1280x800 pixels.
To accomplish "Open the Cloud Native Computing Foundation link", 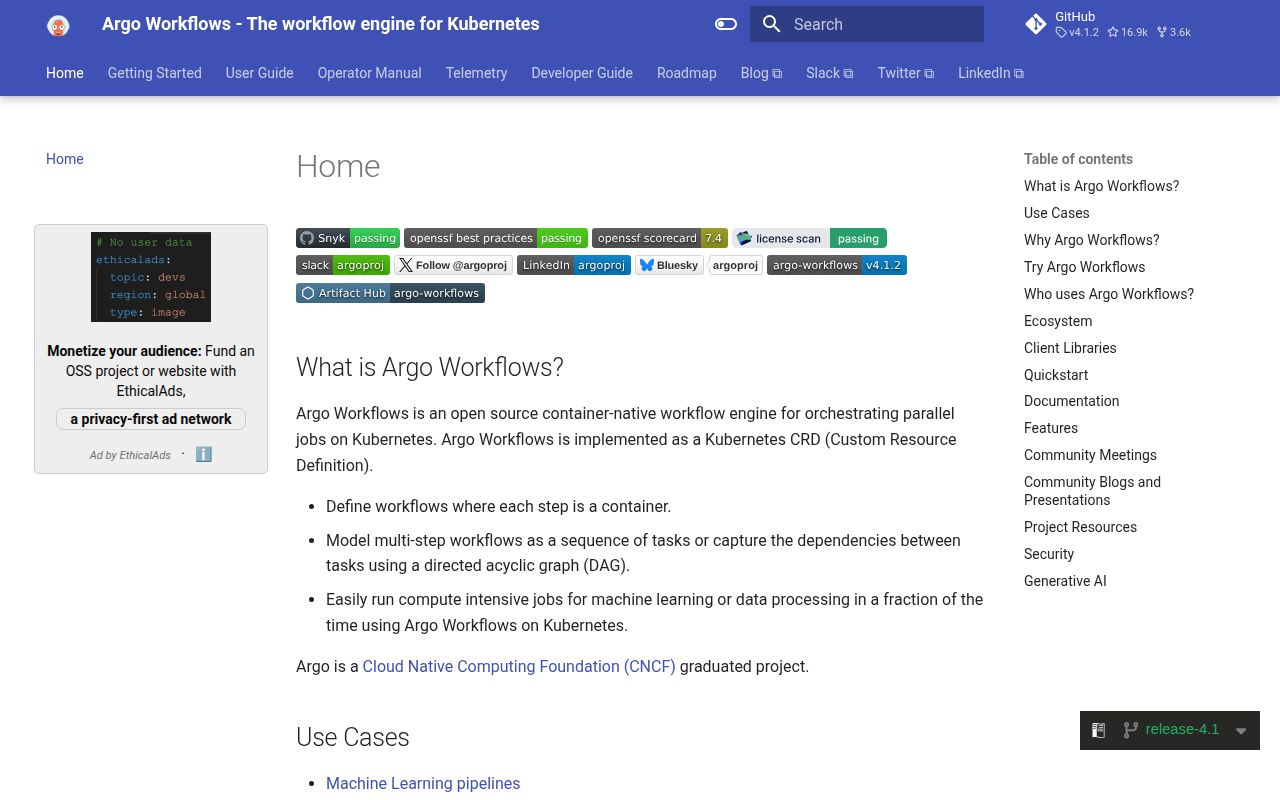I will [x=519, y=666].
